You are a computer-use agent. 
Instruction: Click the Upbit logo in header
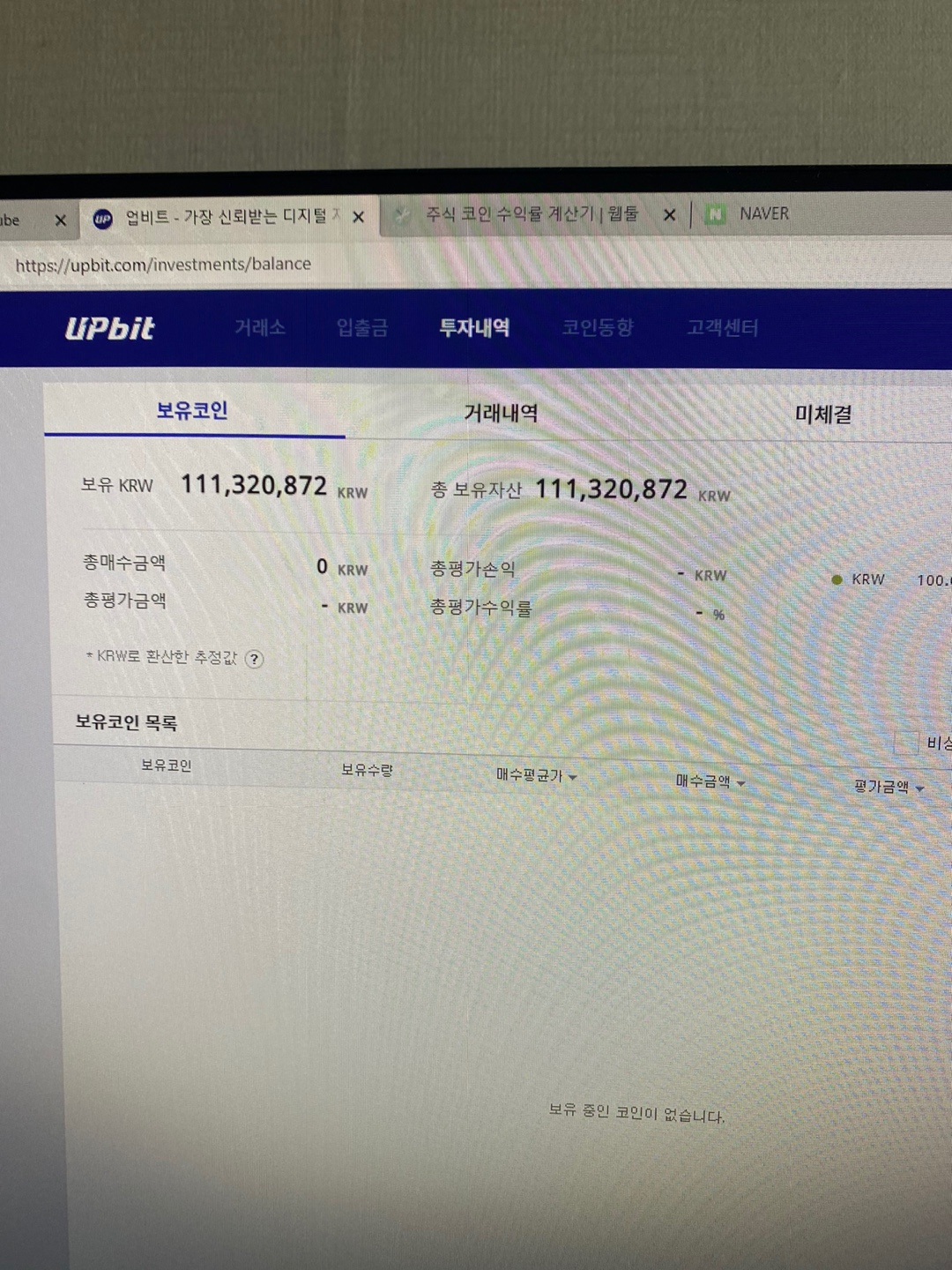pyautogui.click(x=110, y=328)
